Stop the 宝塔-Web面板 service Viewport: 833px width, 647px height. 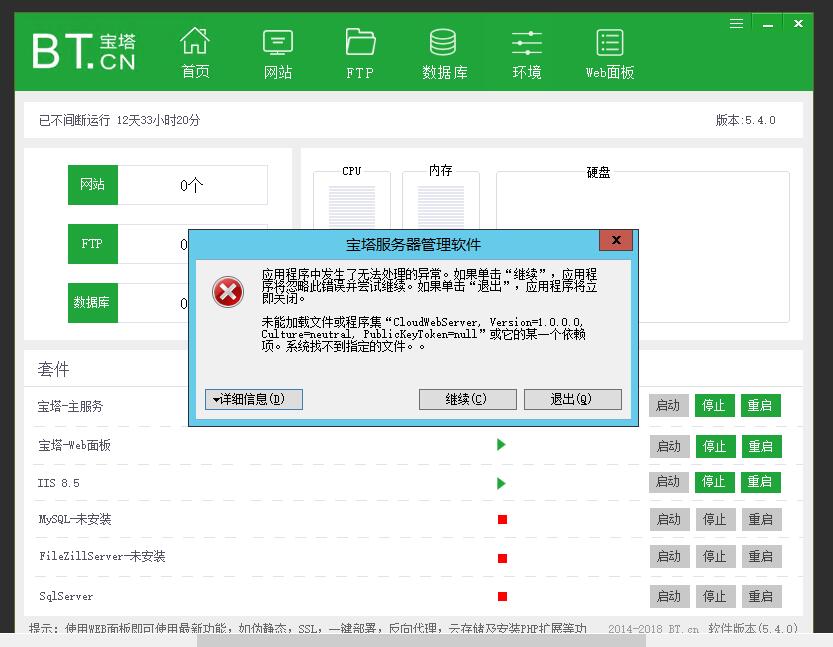pyautogui.click(x=715, y=446)
